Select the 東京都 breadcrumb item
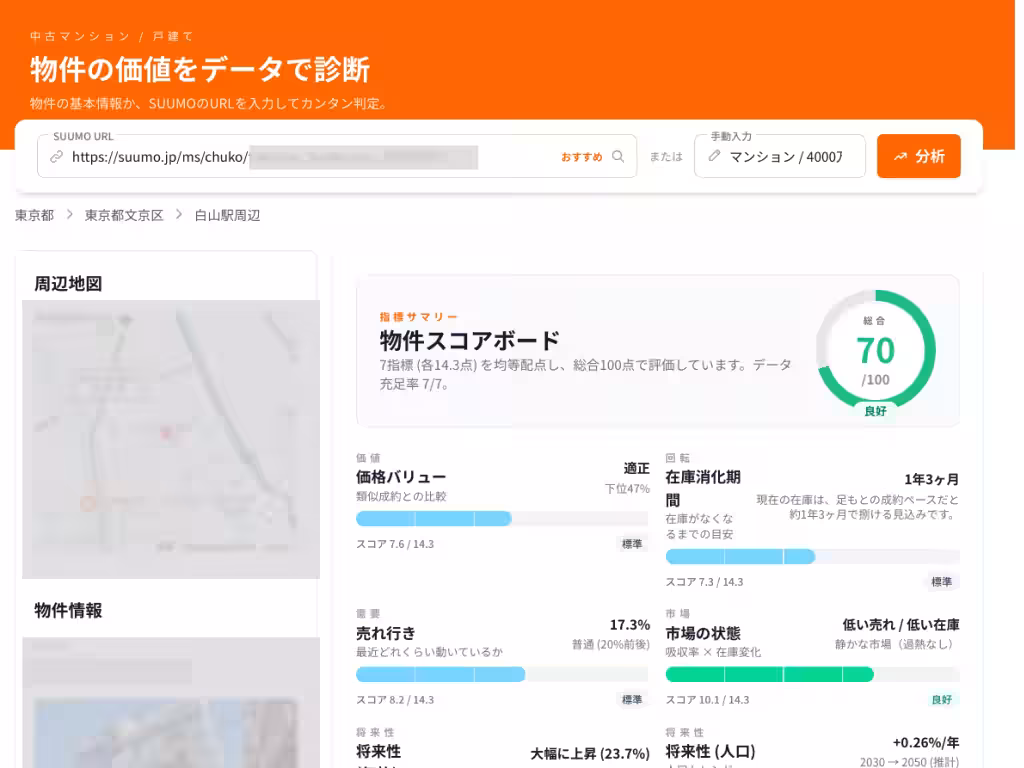This screenshot has width=1024, height=768. [x=31, y=215]
